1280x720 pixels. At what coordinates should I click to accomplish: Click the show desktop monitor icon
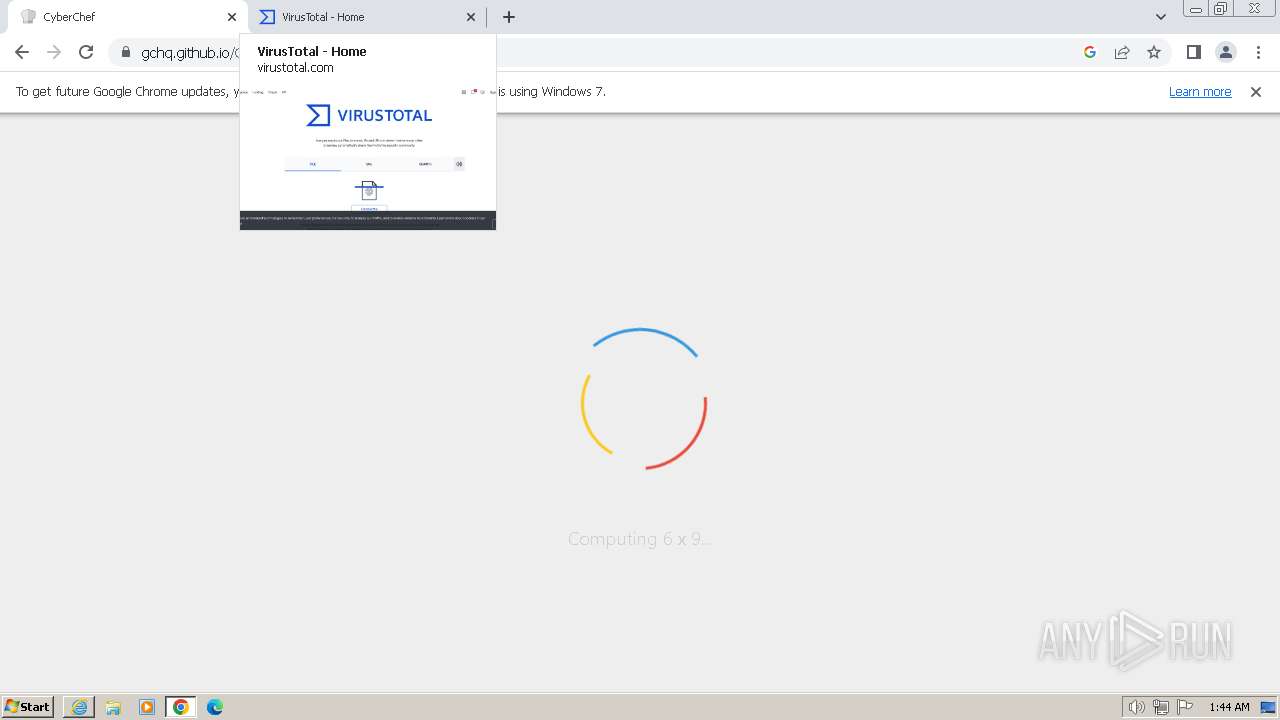click(1268, 707)
